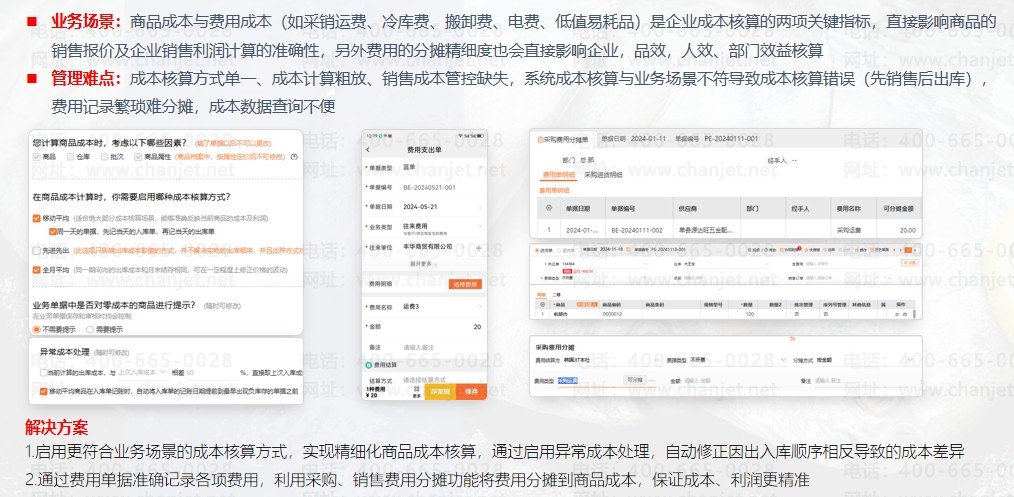Check the 仓库 cost factor checkbox
The image size is (1014, 497).
coord(70,156)
